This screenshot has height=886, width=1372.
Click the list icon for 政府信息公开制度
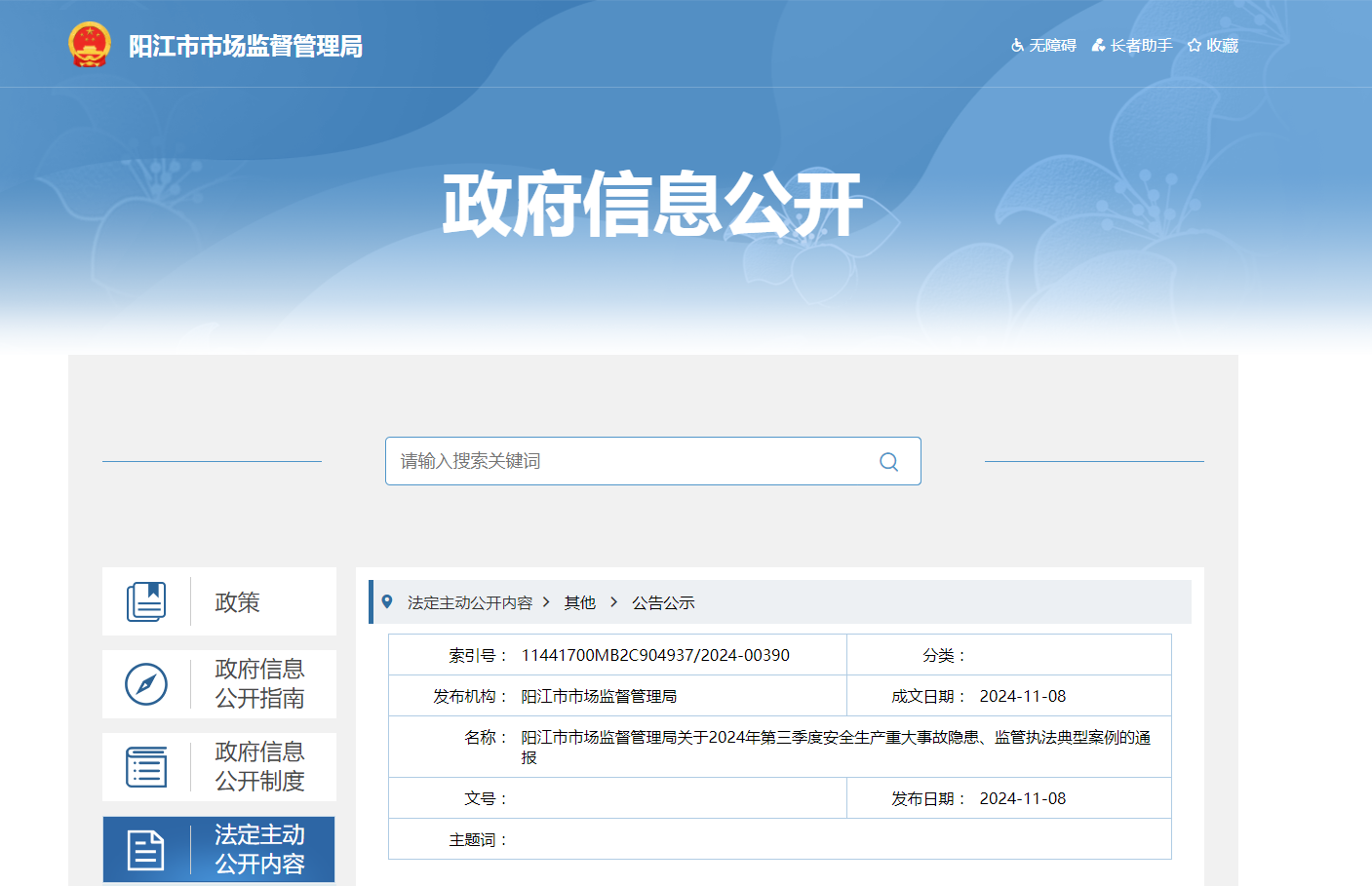coord(146,767)
